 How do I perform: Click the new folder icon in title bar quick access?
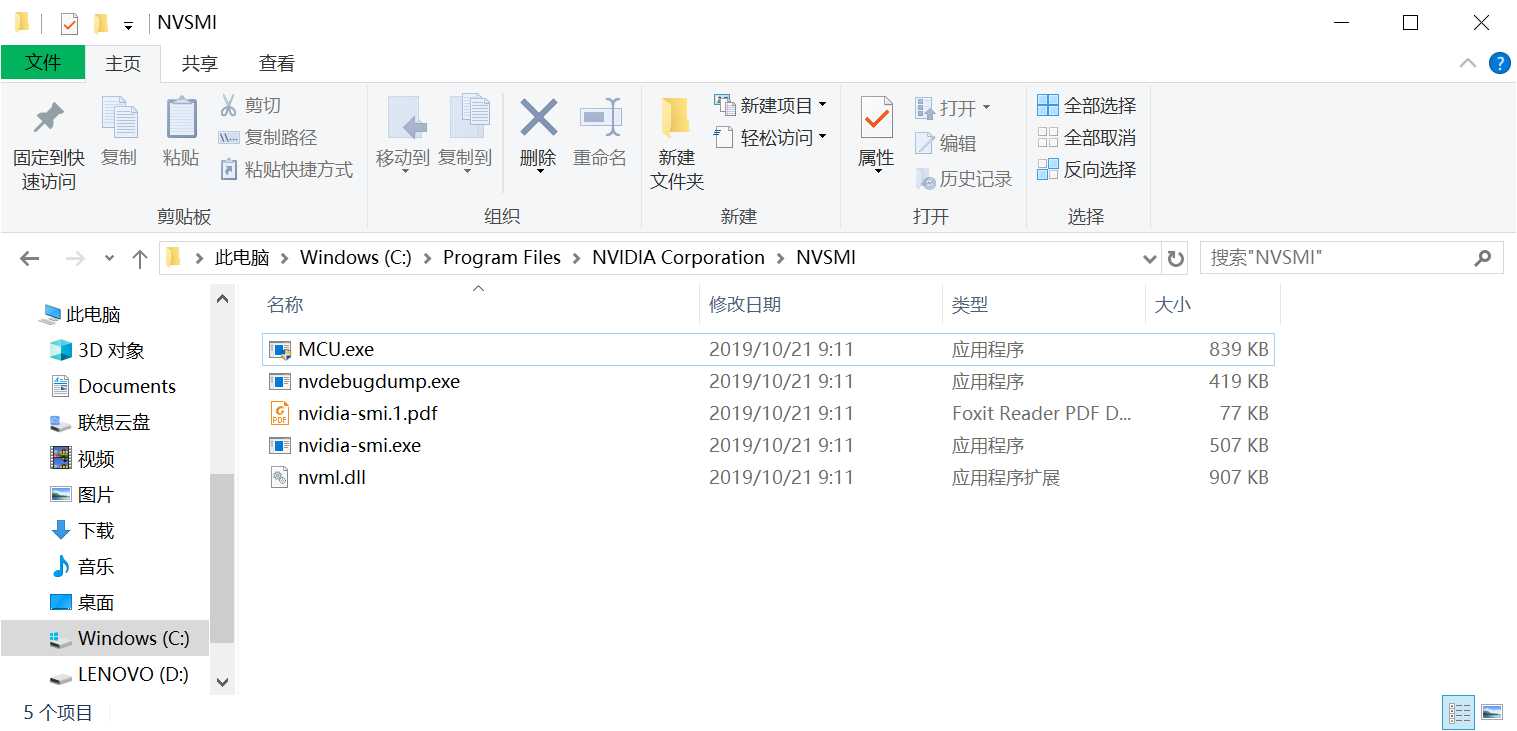point(100,23)
